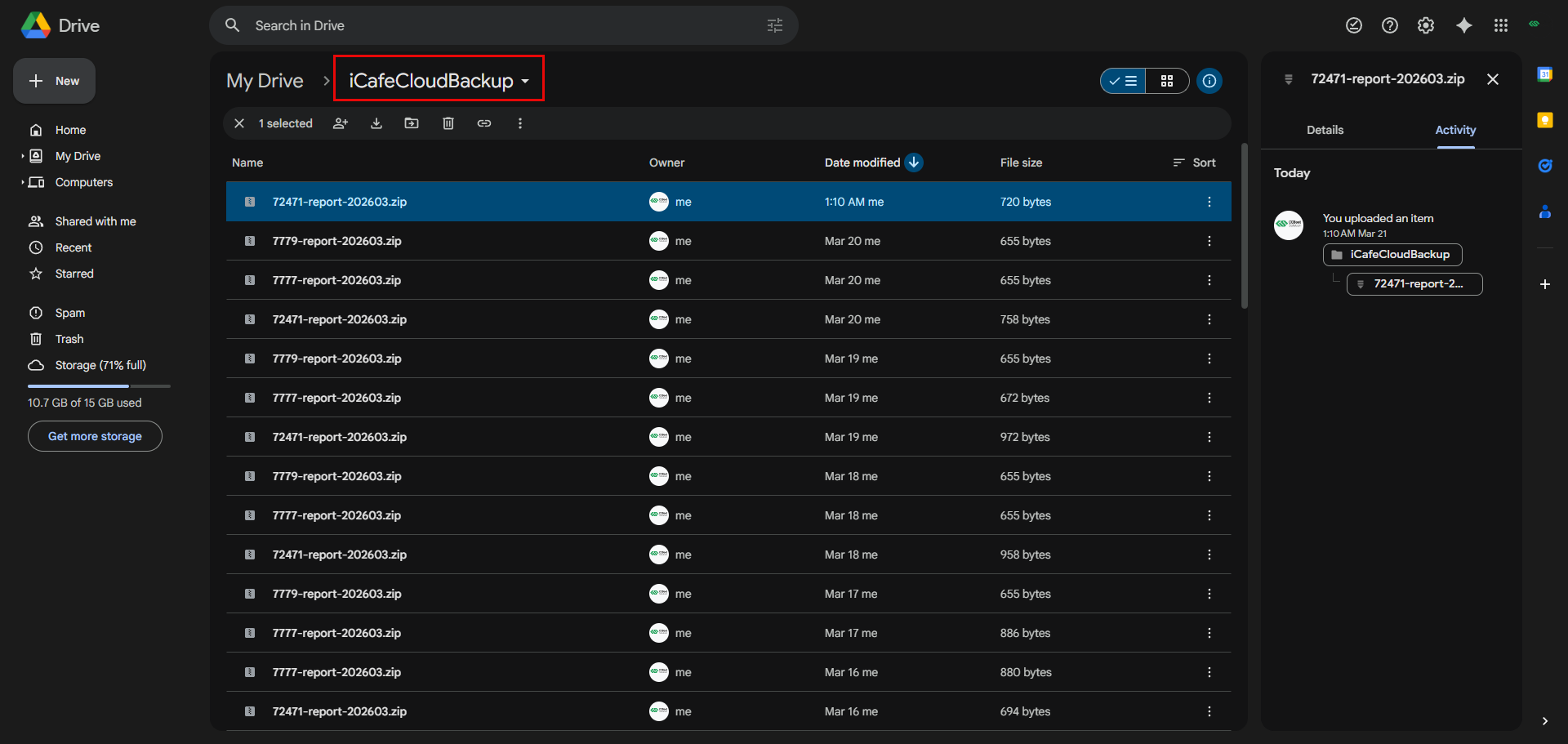
Task: Move the selected file to trash
Action: [448, 123]
